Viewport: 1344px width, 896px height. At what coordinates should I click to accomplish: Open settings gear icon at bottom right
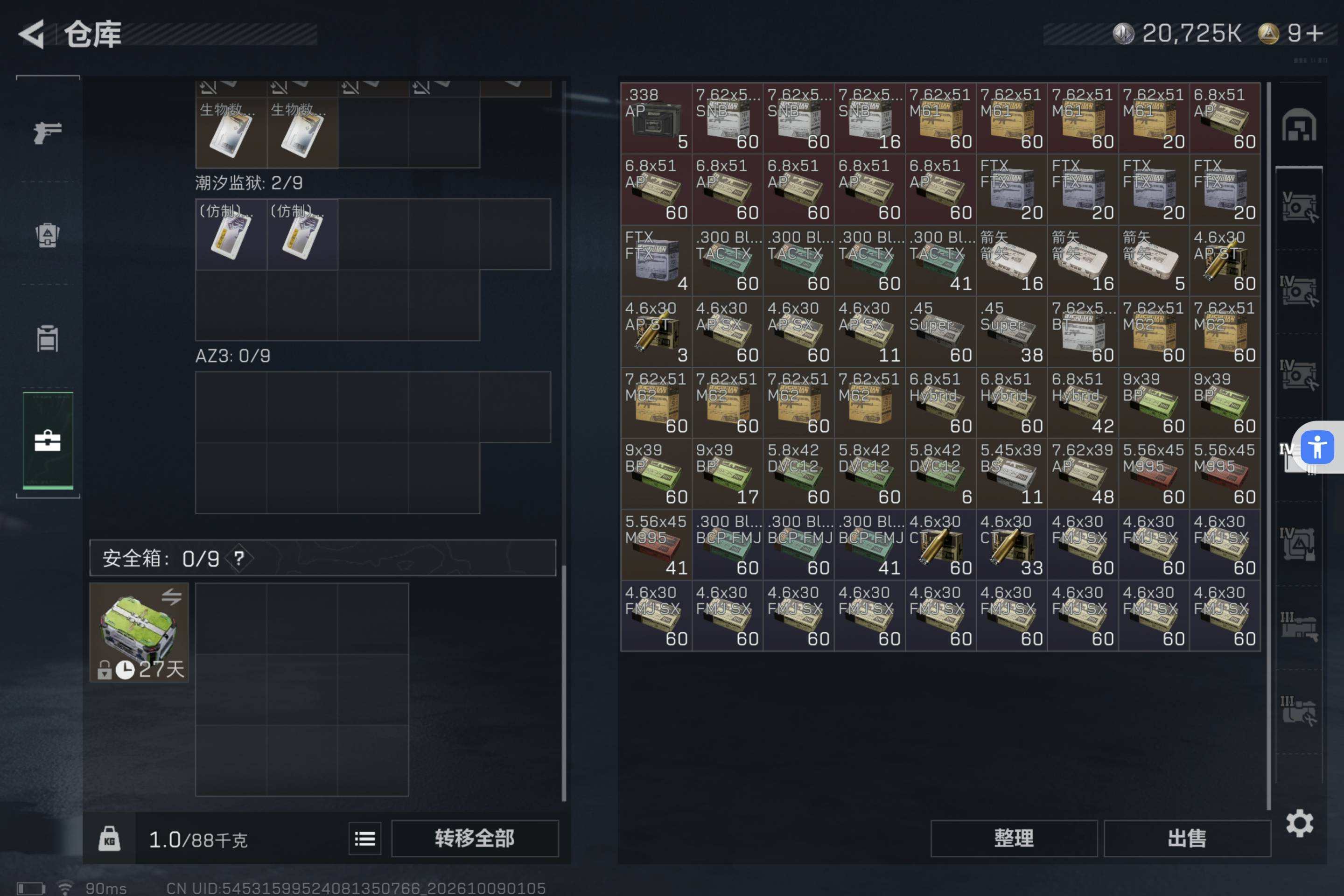click(x=1299, y=823)
